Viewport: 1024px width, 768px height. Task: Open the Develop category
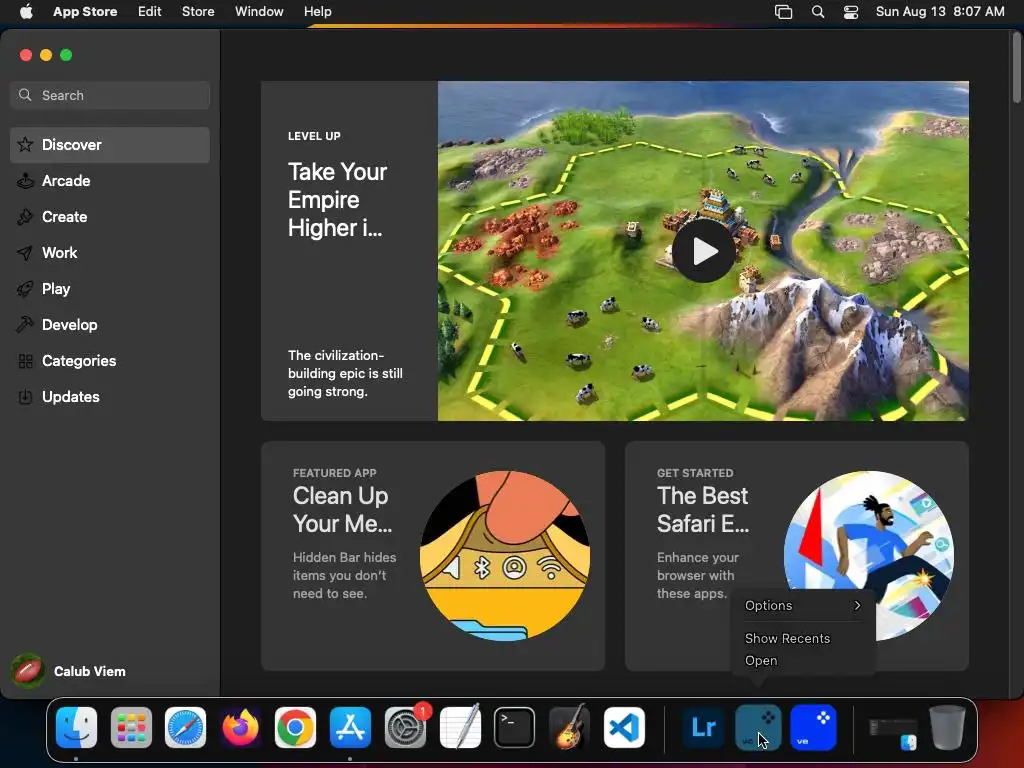pos(110,325)
